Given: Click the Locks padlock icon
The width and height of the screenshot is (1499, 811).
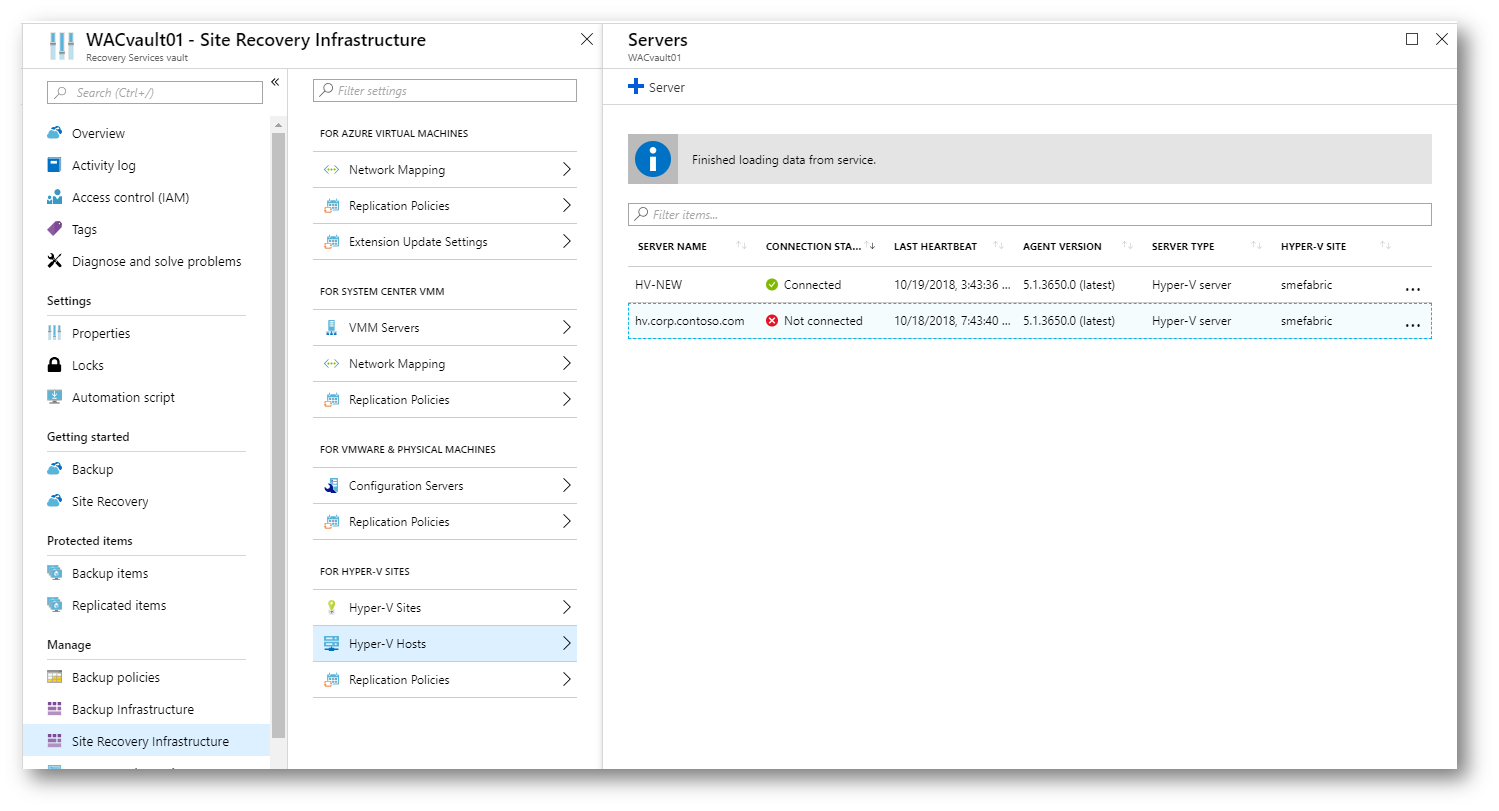Looking at the screenshot, I should click(x=55, y=365).
